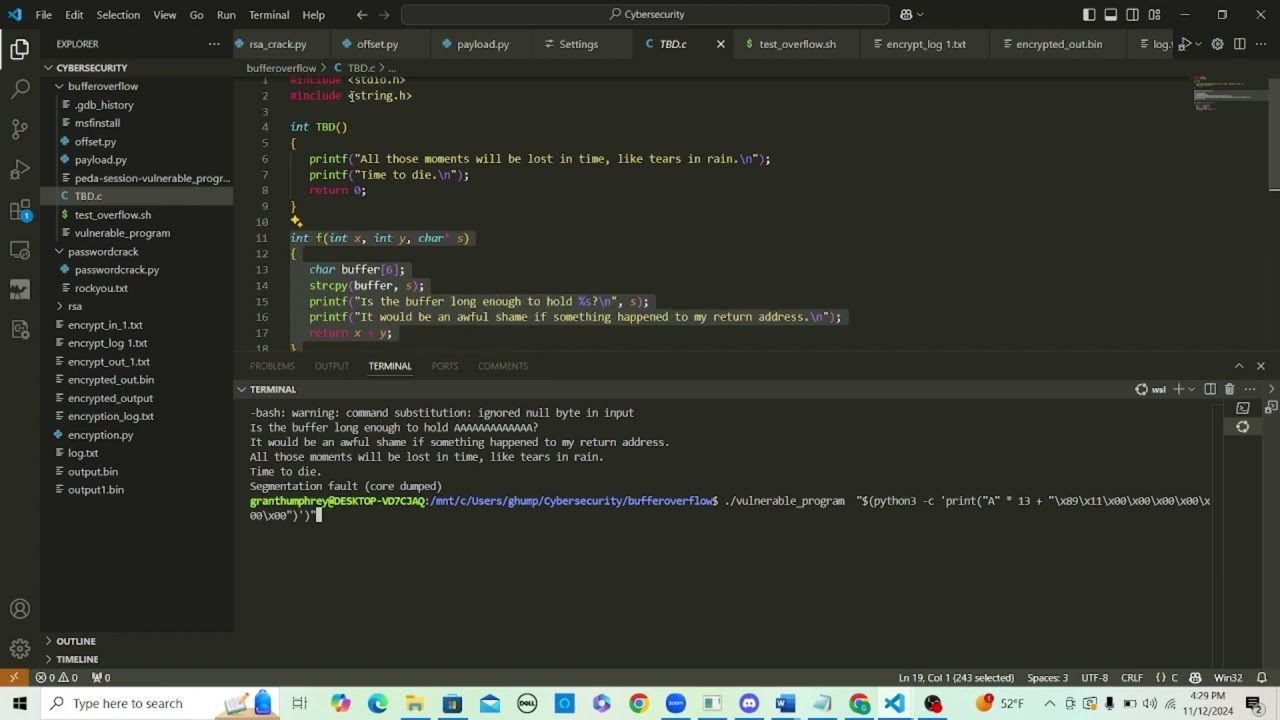The height and width of the screenshot is (720, 1280).
Task: Open the Manage gear in activity bar
Action: [20, 649]
